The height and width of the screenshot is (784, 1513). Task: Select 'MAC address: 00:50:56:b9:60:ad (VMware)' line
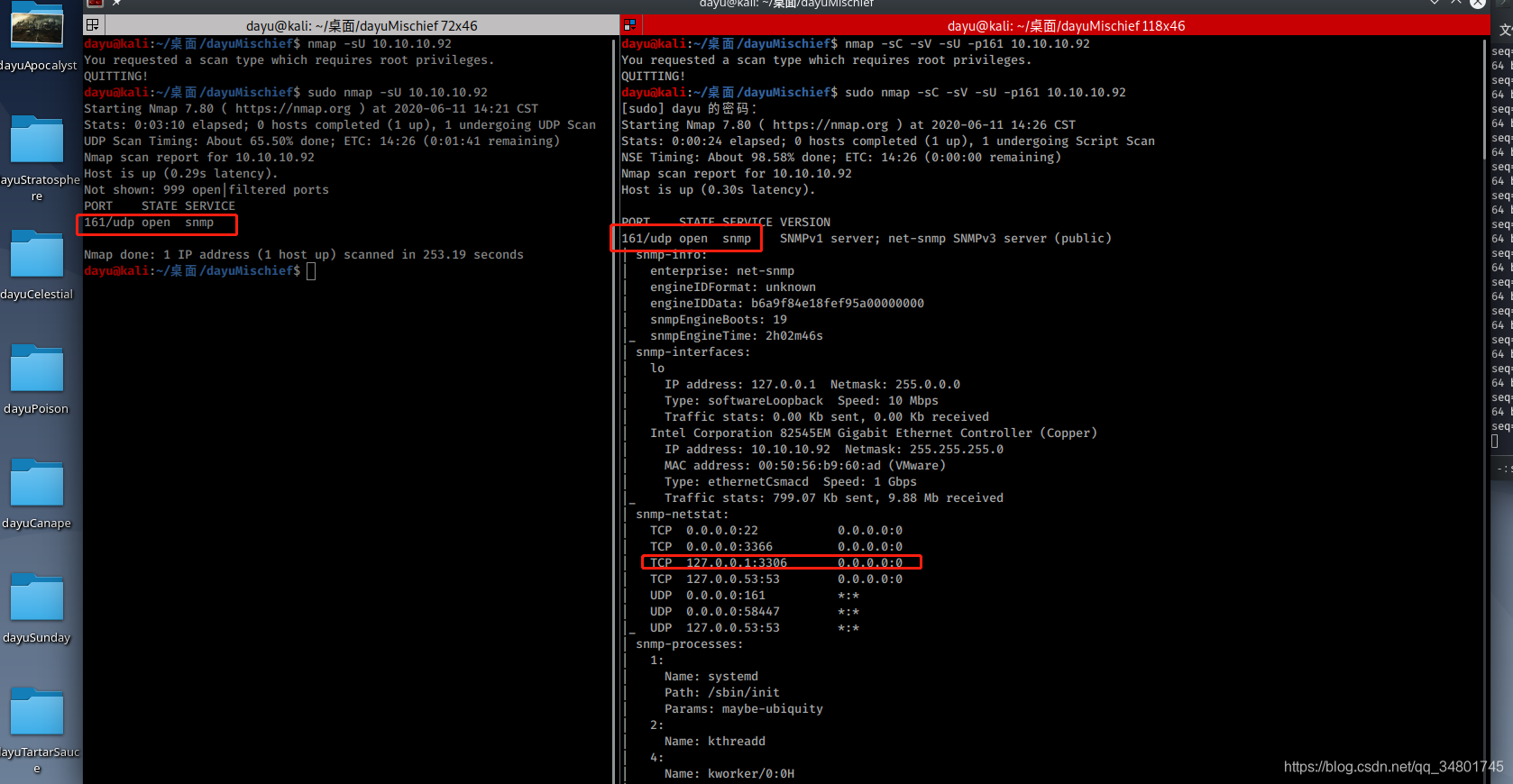pyautogui.click(x=805, y=465)
